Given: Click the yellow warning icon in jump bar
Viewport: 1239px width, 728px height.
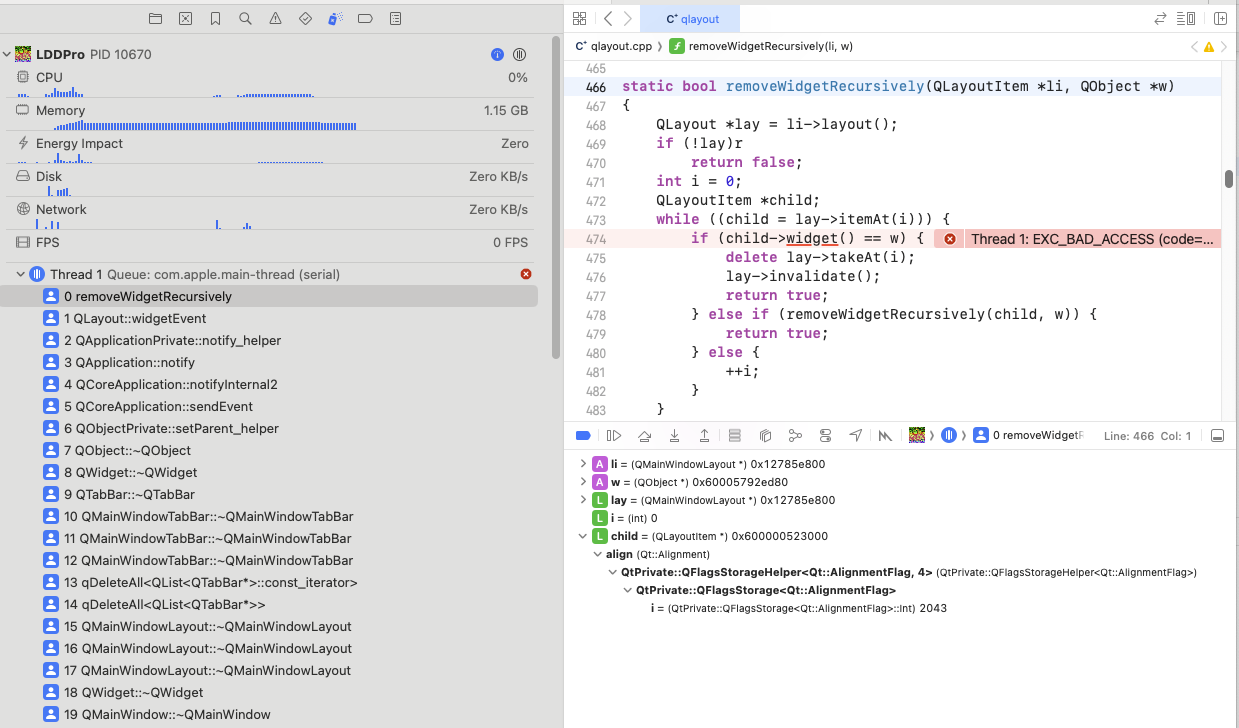Looking at the screenshot, I should click(x=1208, y=47).
